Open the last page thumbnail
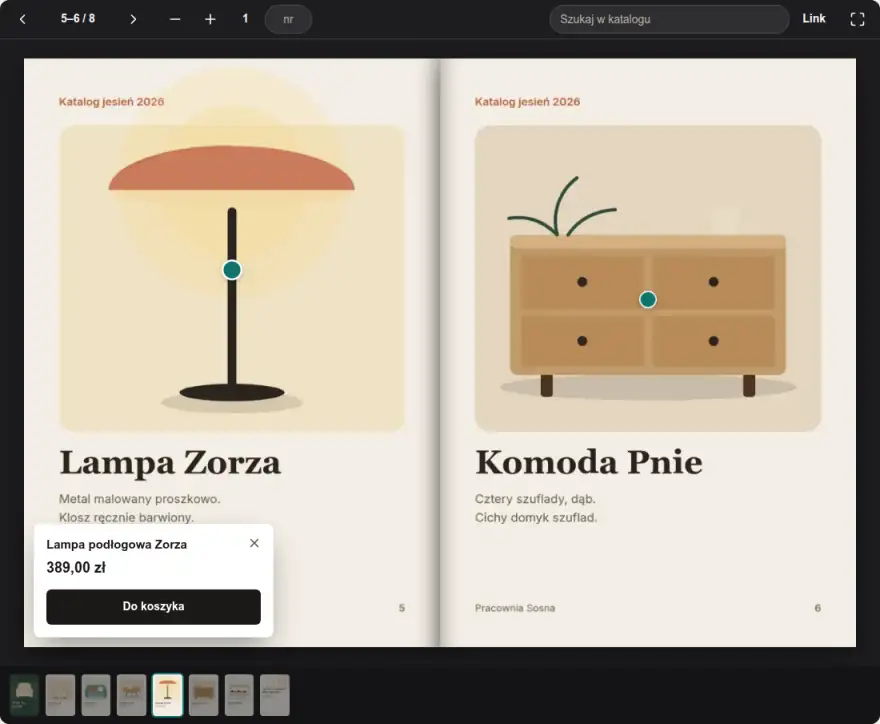This screenshot has height=724, width=880. coord(275,695)
